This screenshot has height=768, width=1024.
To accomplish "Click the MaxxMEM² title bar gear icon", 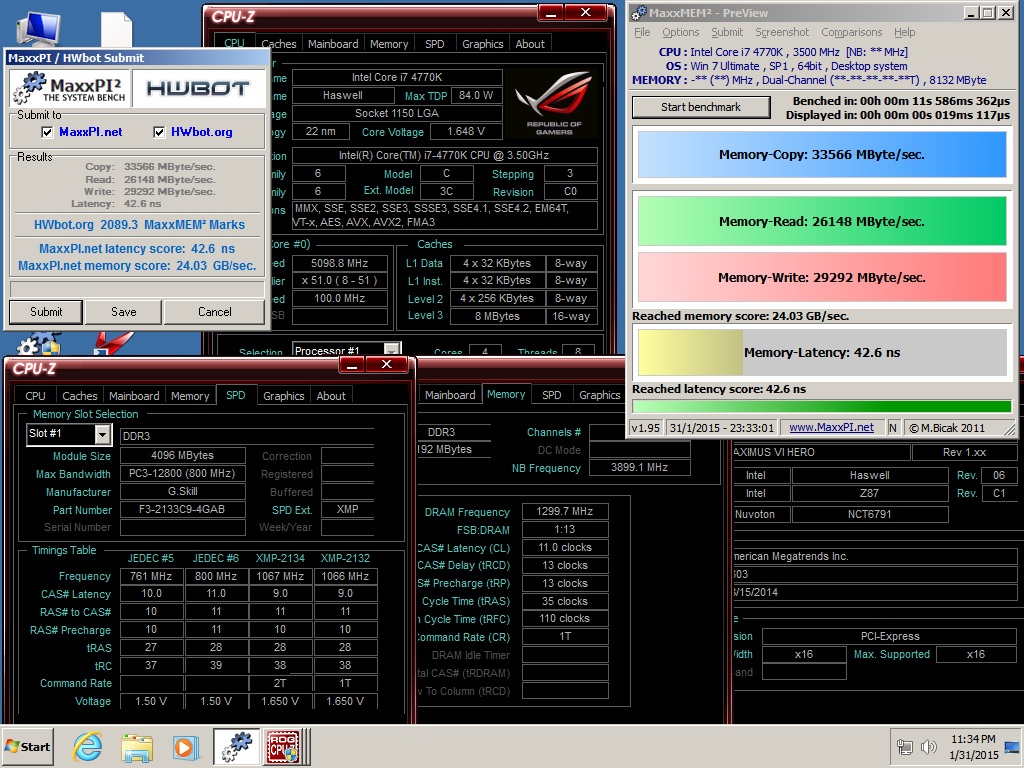I will click(x=639, y=12).
